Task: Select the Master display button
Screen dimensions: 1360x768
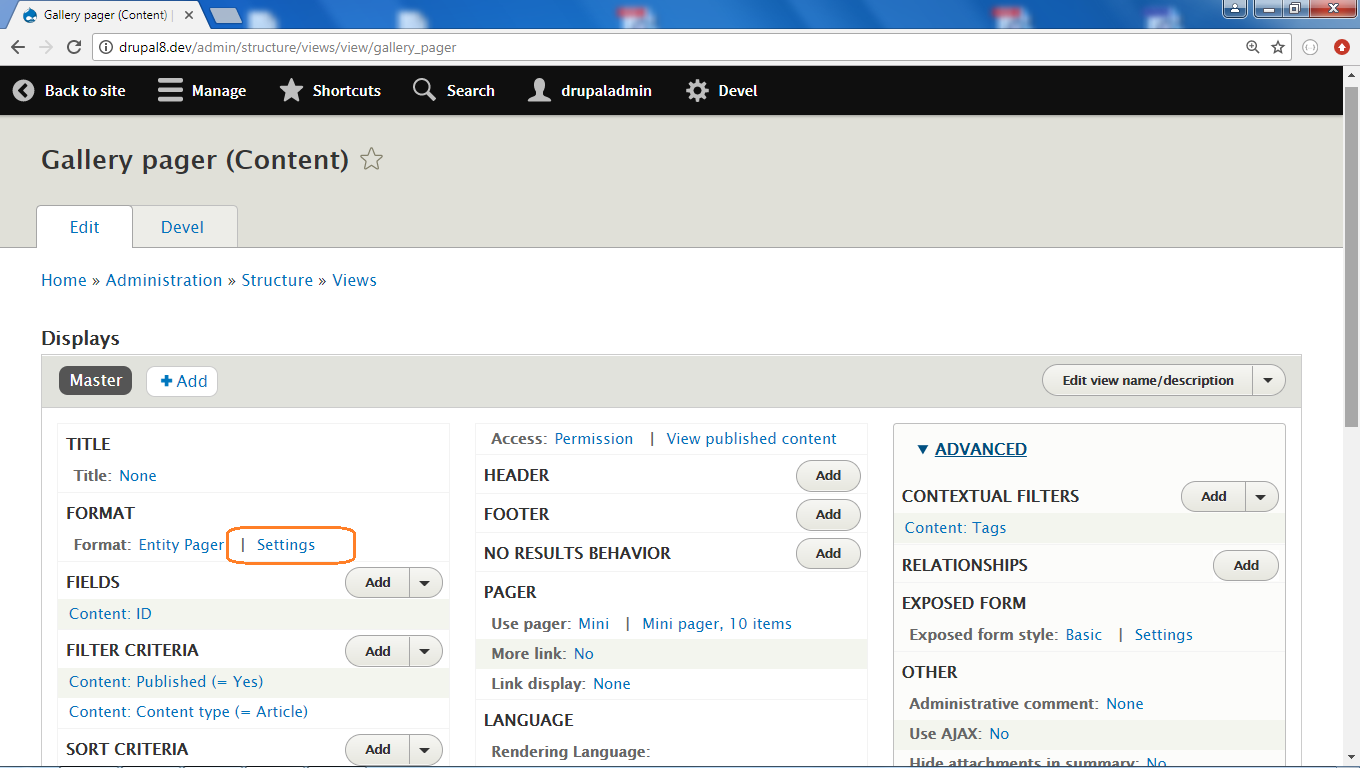Action: 95,380
